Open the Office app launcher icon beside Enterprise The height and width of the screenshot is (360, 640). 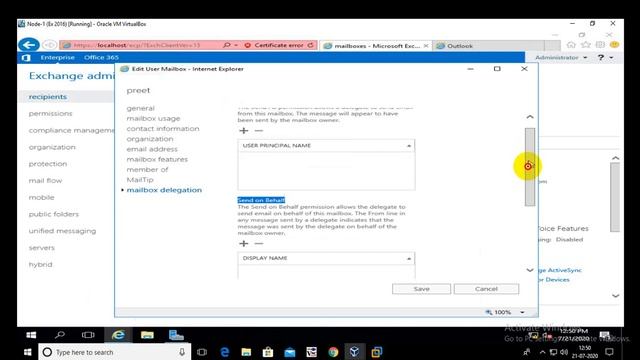point(26,58)
